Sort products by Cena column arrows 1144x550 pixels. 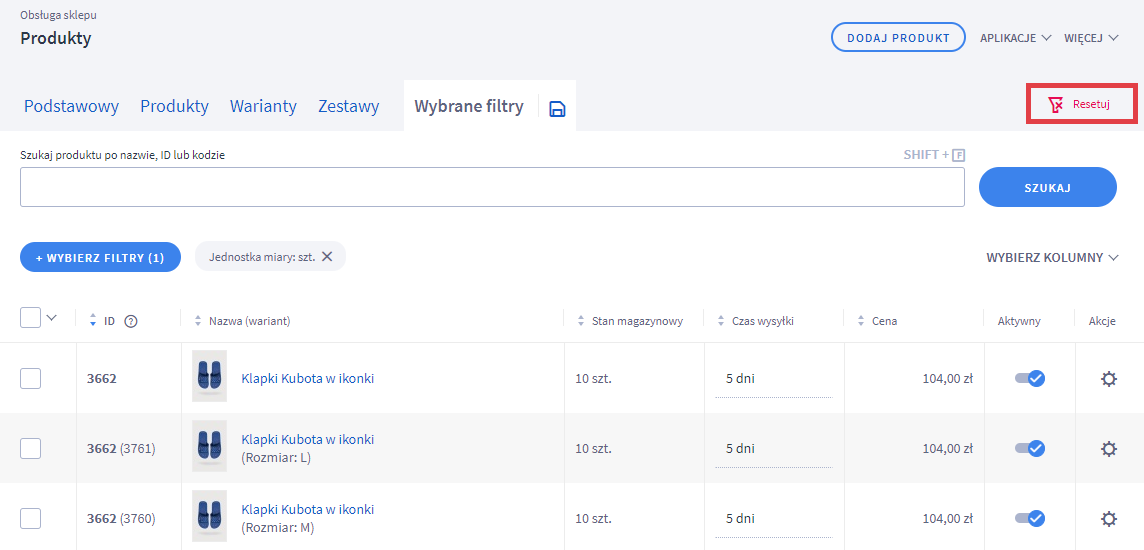point(861,321)
